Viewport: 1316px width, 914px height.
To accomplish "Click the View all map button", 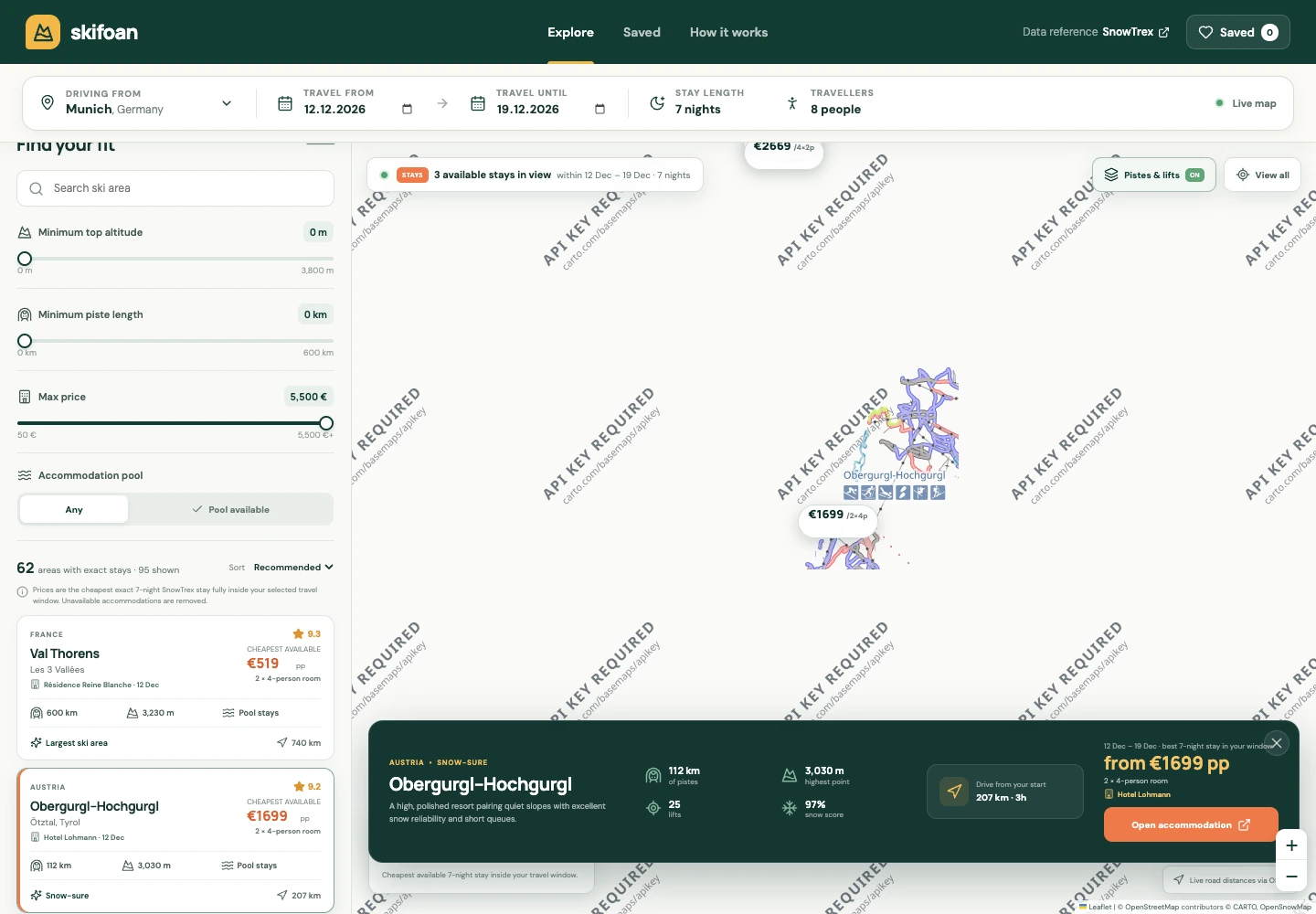I will [x=1262, y=175].
